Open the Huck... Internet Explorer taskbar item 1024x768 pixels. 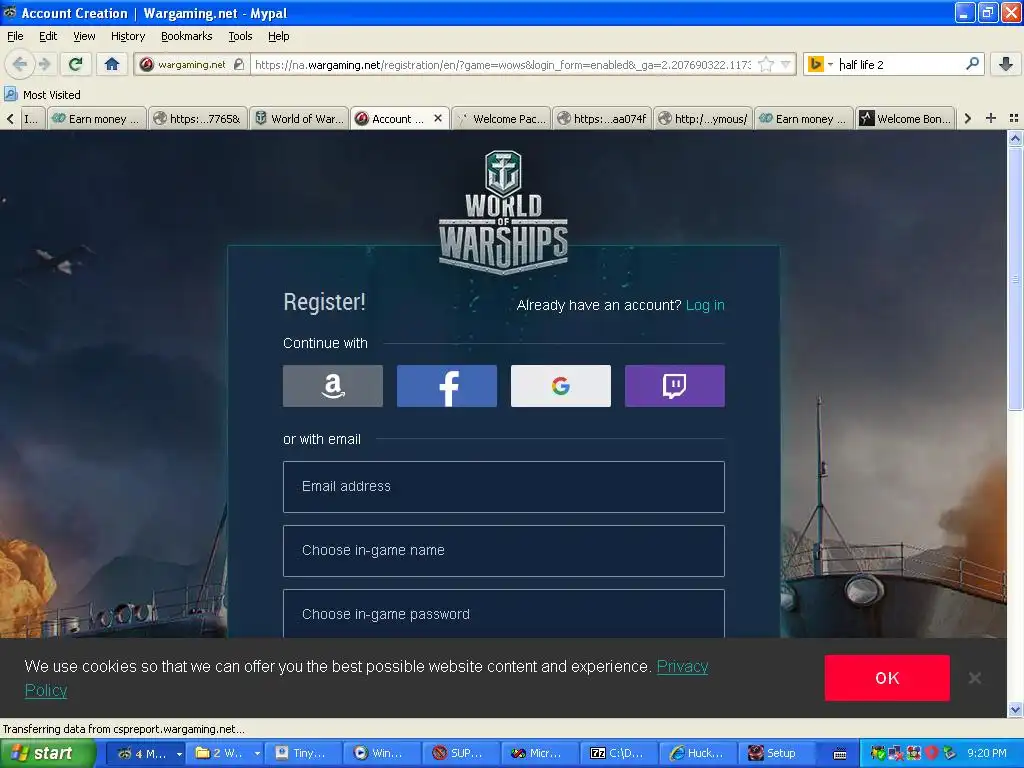coord(698,754)
